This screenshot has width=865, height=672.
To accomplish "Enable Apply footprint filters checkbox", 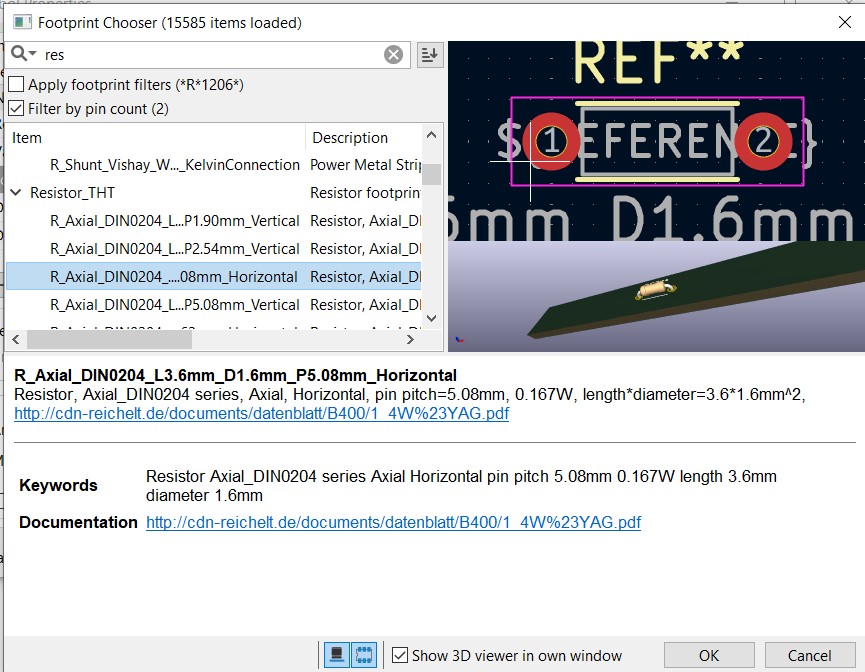I will [17, 84].
